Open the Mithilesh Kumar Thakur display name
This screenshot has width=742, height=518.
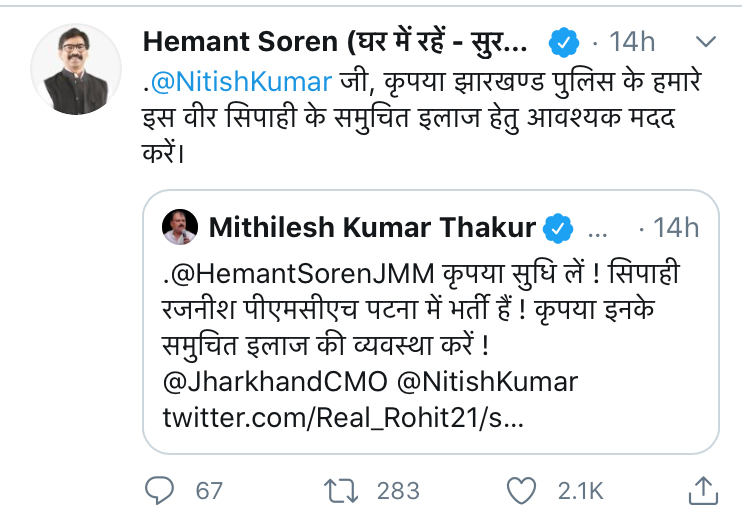(373, 229)
